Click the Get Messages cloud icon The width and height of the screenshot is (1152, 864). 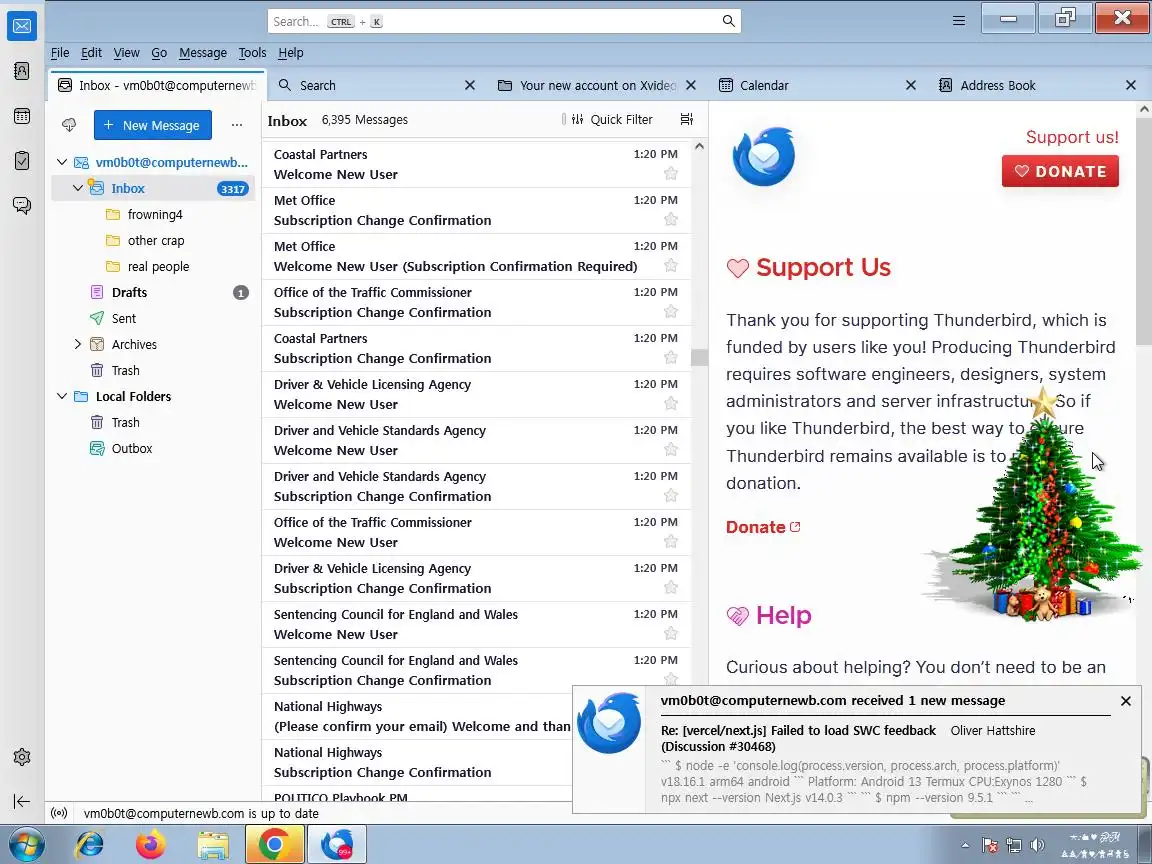point(69,125)
